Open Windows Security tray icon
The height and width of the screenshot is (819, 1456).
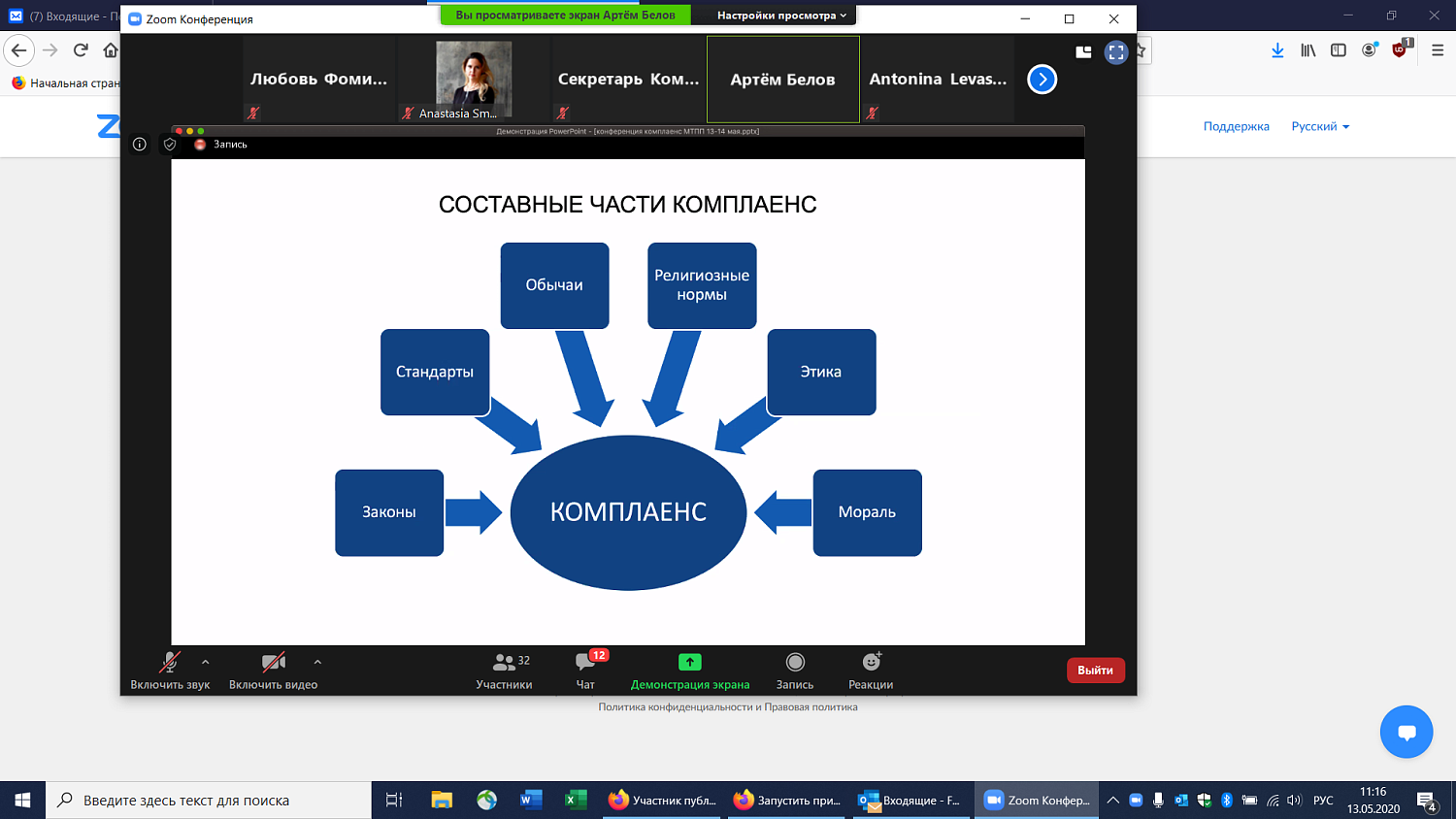(1205, 801)
